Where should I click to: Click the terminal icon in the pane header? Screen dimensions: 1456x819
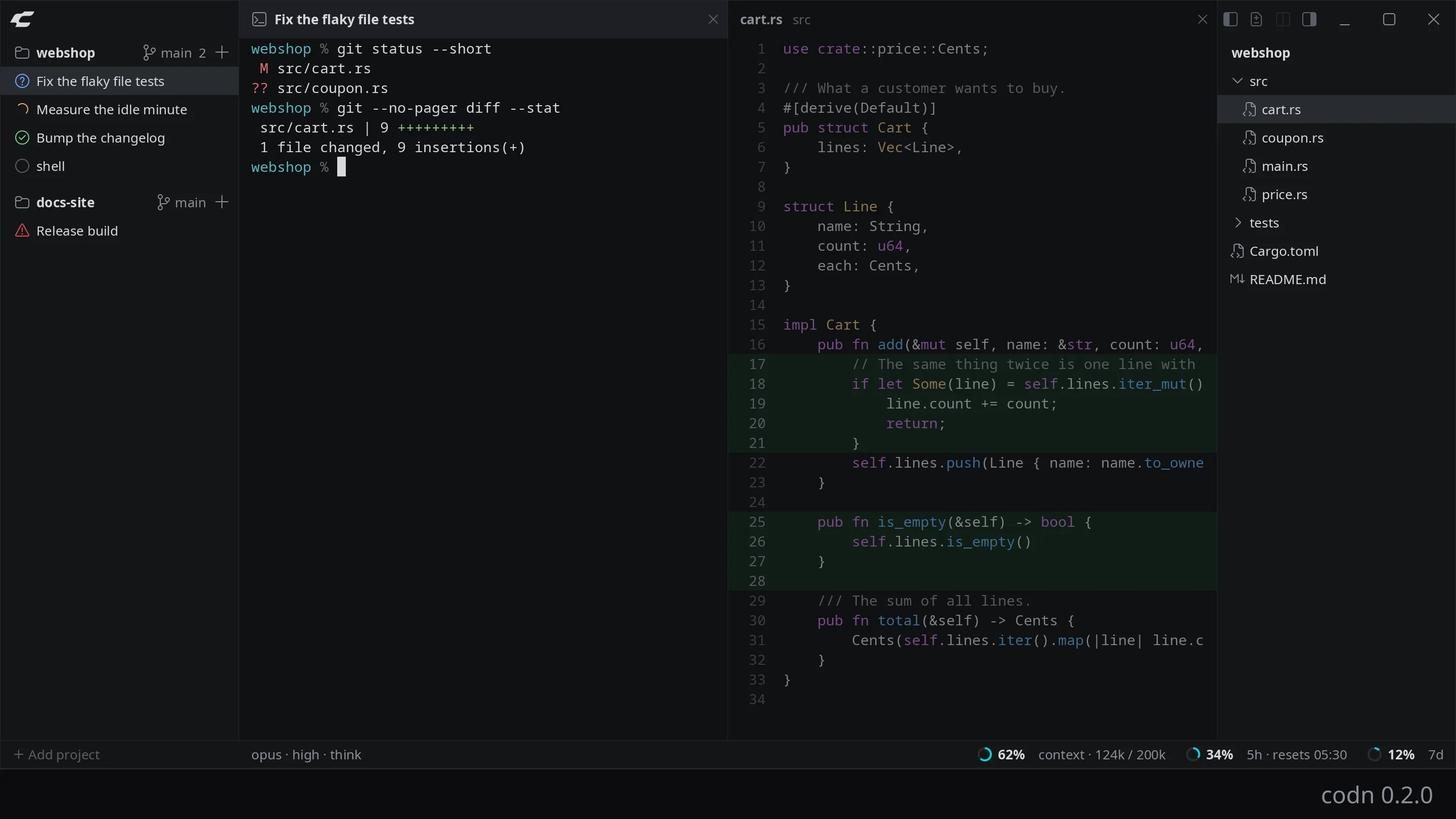coord(259,19)
